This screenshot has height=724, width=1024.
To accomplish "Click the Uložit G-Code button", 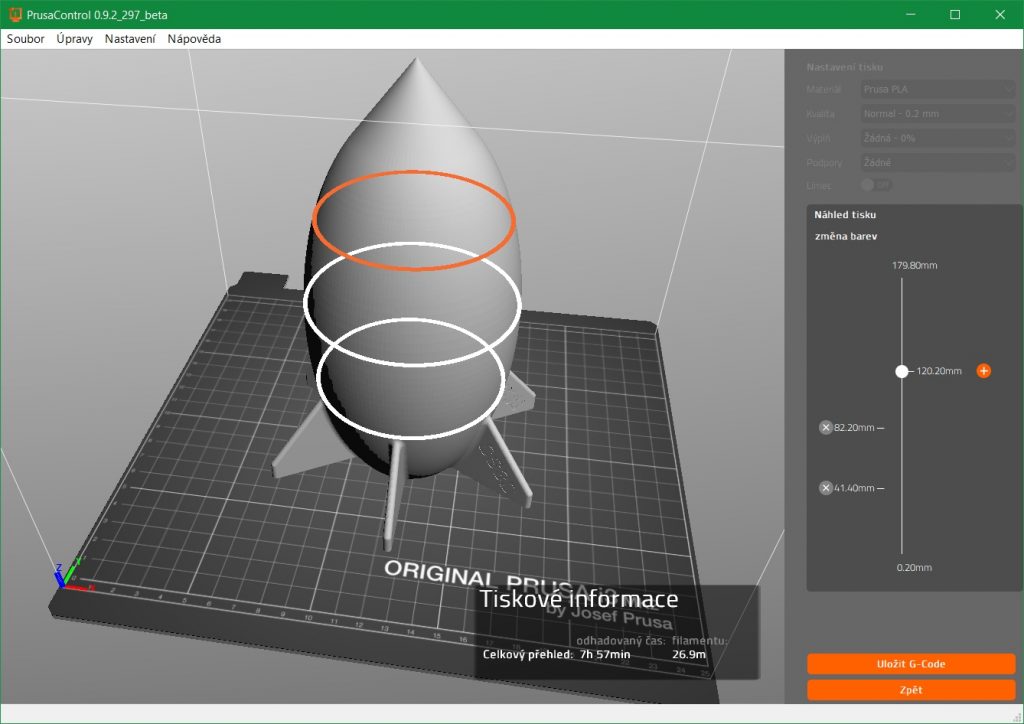I will point(911,664).
